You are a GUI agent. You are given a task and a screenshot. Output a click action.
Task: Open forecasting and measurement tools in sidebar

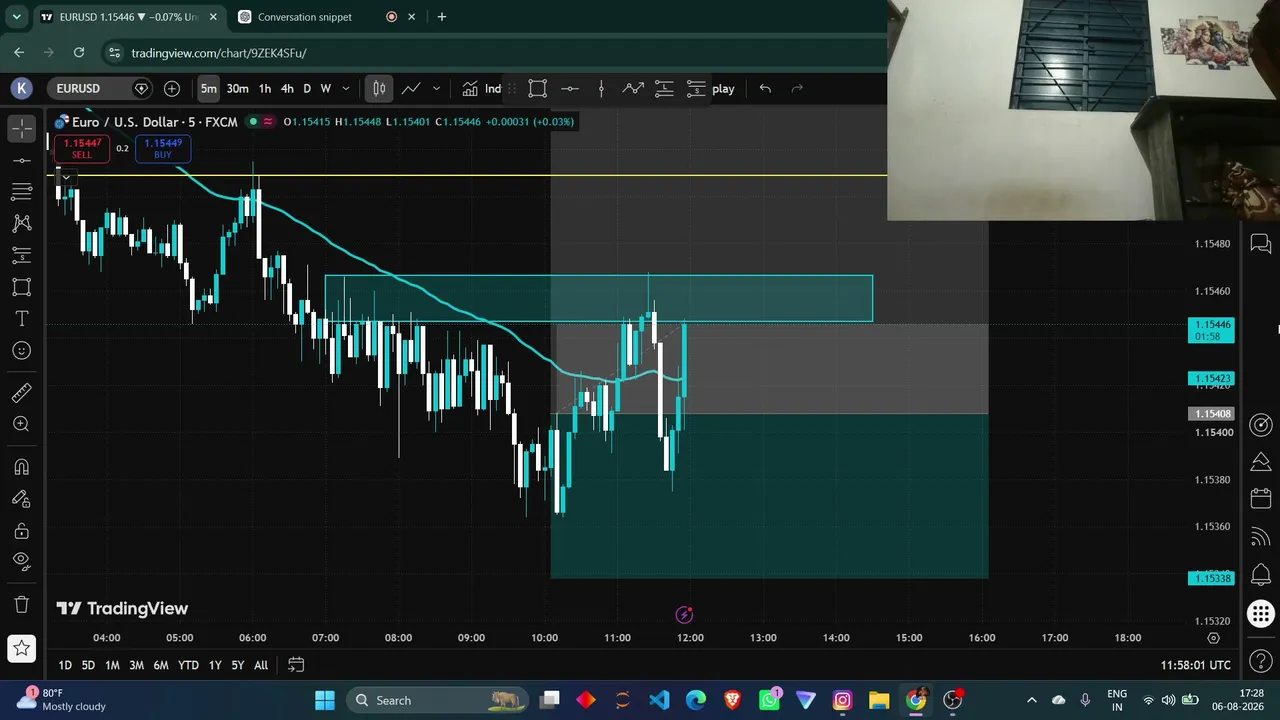click(x=21, y=256)
